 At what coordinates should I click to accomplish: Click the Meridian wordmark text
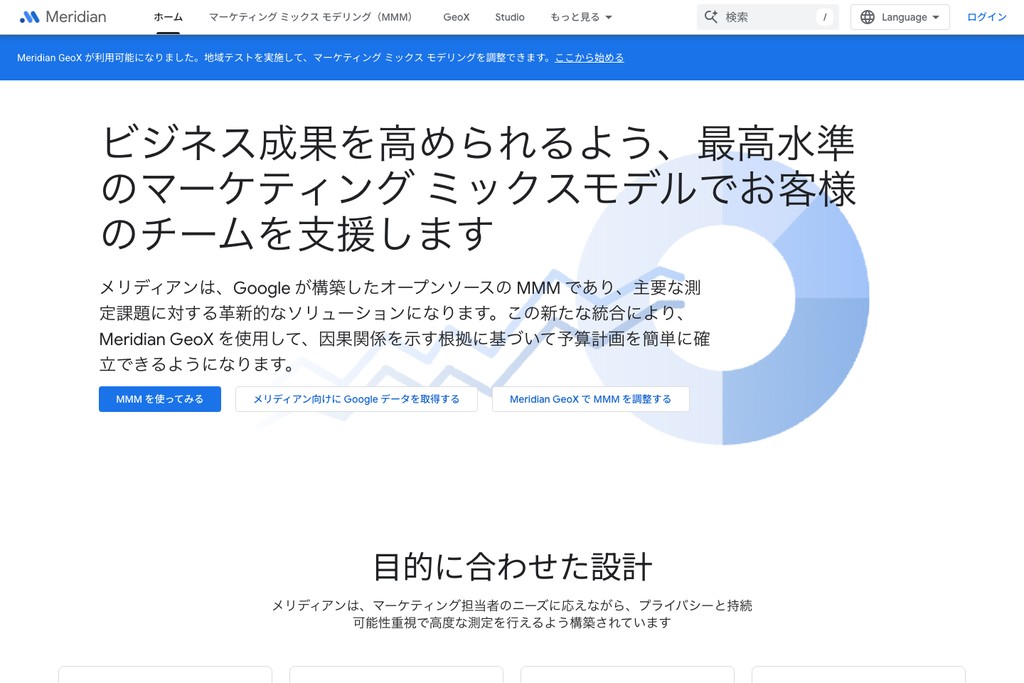tap(76, 17)
